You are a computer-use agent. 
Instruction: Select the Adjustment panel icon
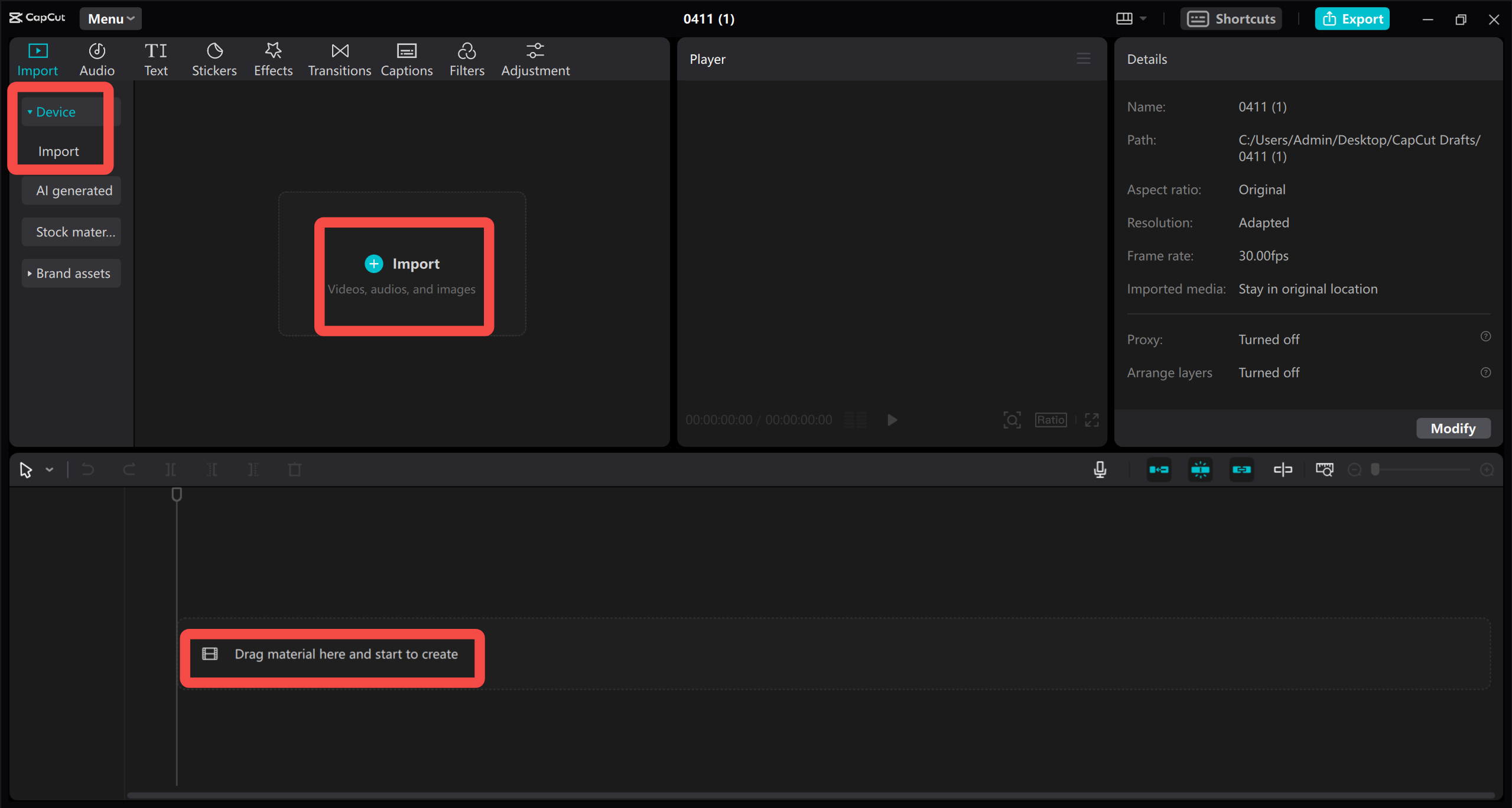click(x=535, y=58)
